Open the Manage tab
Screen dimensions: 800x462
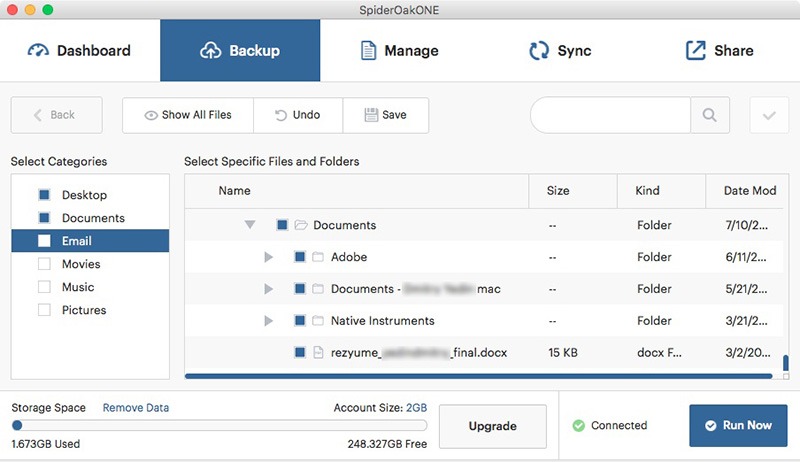400,50
